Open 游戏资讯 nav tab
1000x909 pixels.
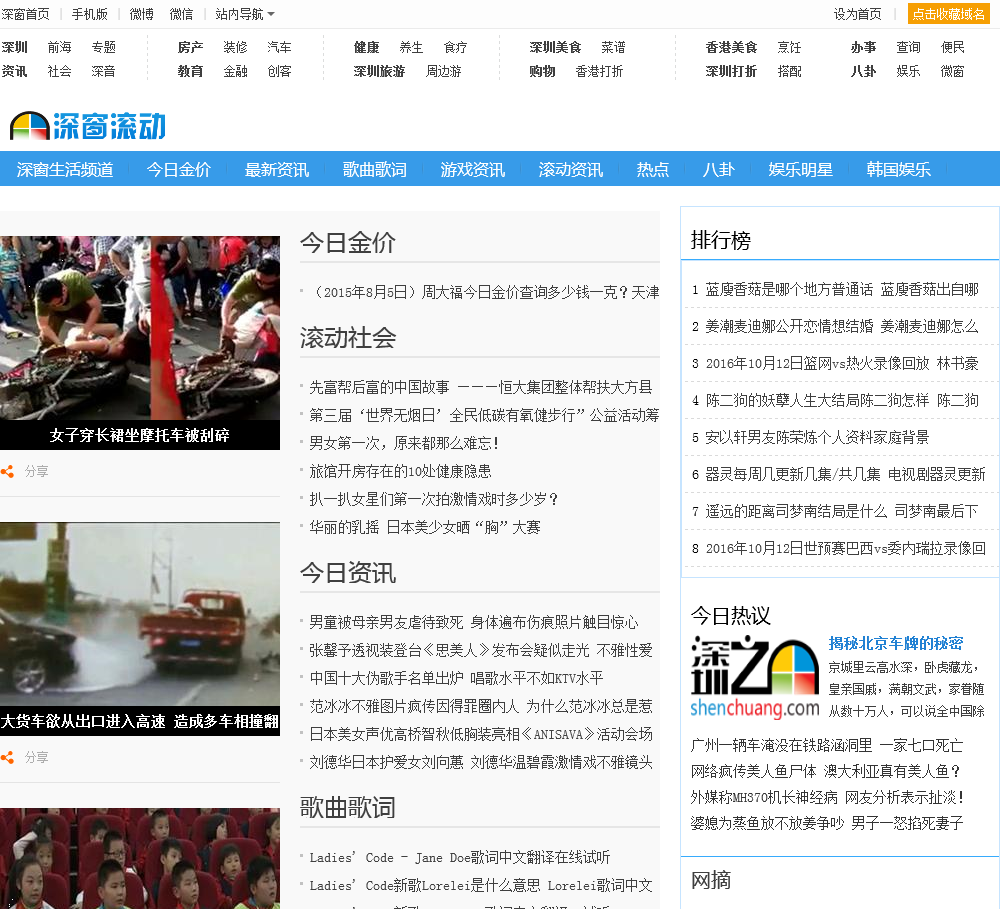coord(473,169)
